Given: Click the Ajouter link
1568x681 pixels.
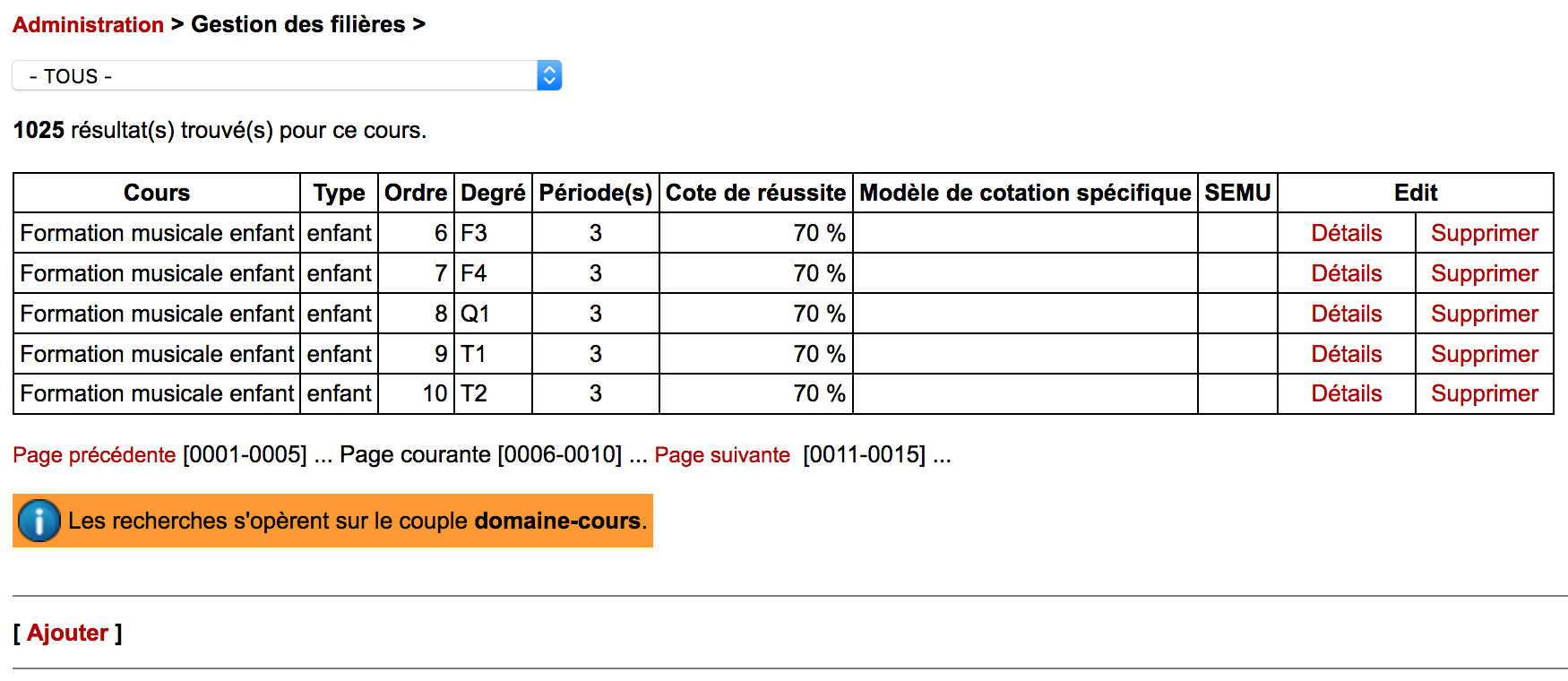Looking at the screenshot, I should click(67, 633).
